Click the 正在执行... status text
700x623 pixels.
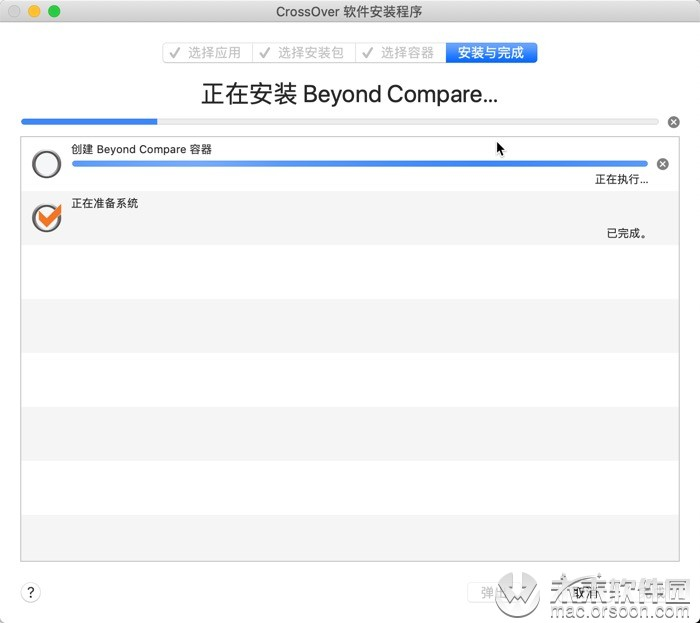pyautogui.click(x=621, y=179)
